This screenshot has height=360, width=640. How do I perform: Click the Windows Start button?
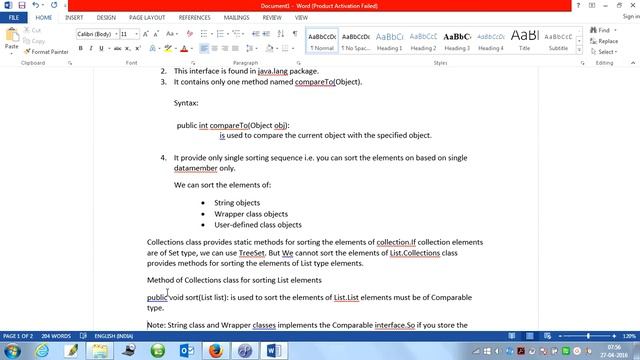(12, 351)
